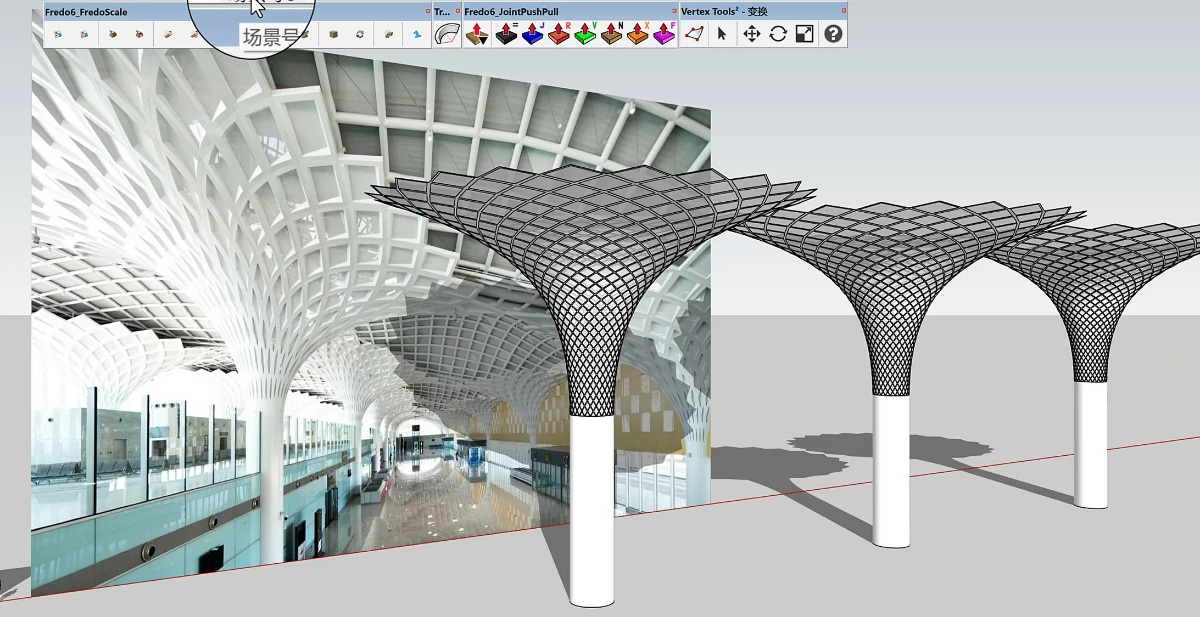Select the orange Extrude Push Pull (X) tool
The height and width of the screenshot is (617, 1200).
point(638,34)
